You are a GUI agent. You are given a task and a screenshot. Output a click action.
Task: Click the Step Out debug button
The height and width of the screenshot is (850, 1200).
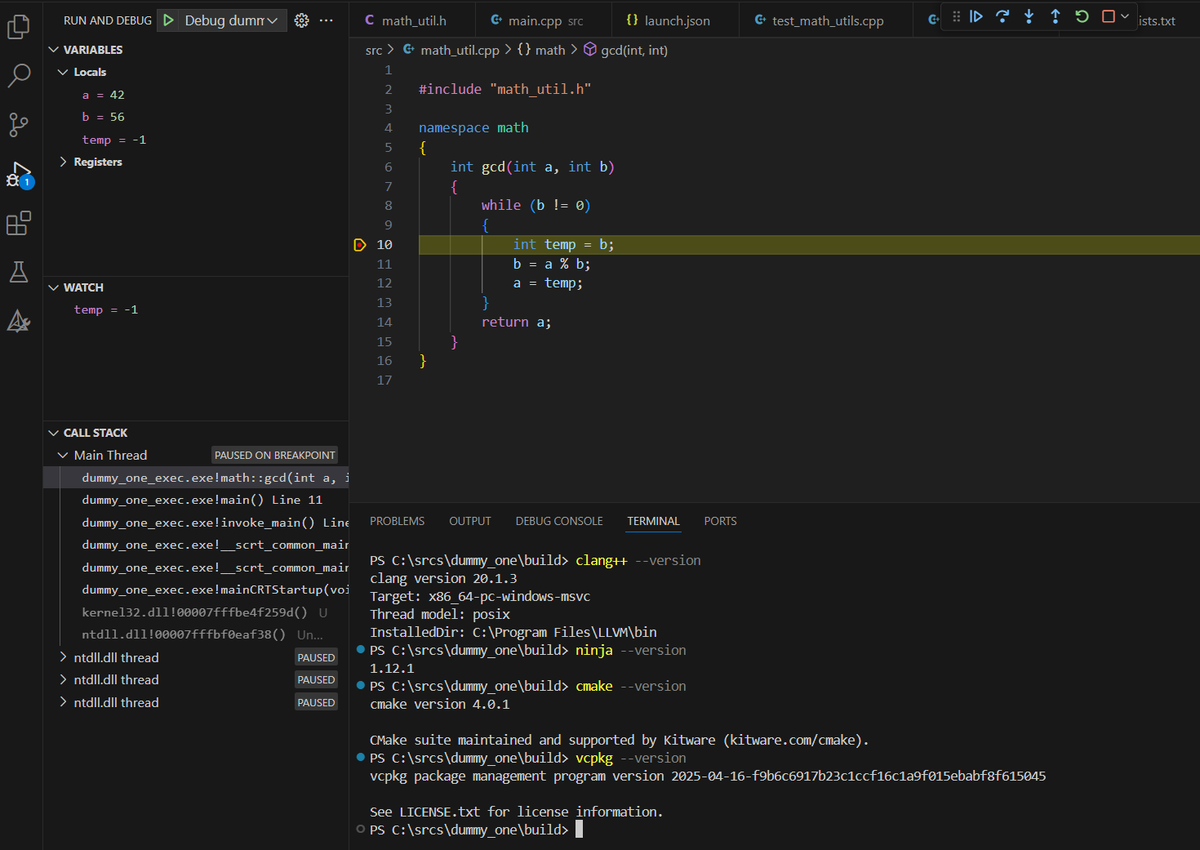(x=1055, y=17)
